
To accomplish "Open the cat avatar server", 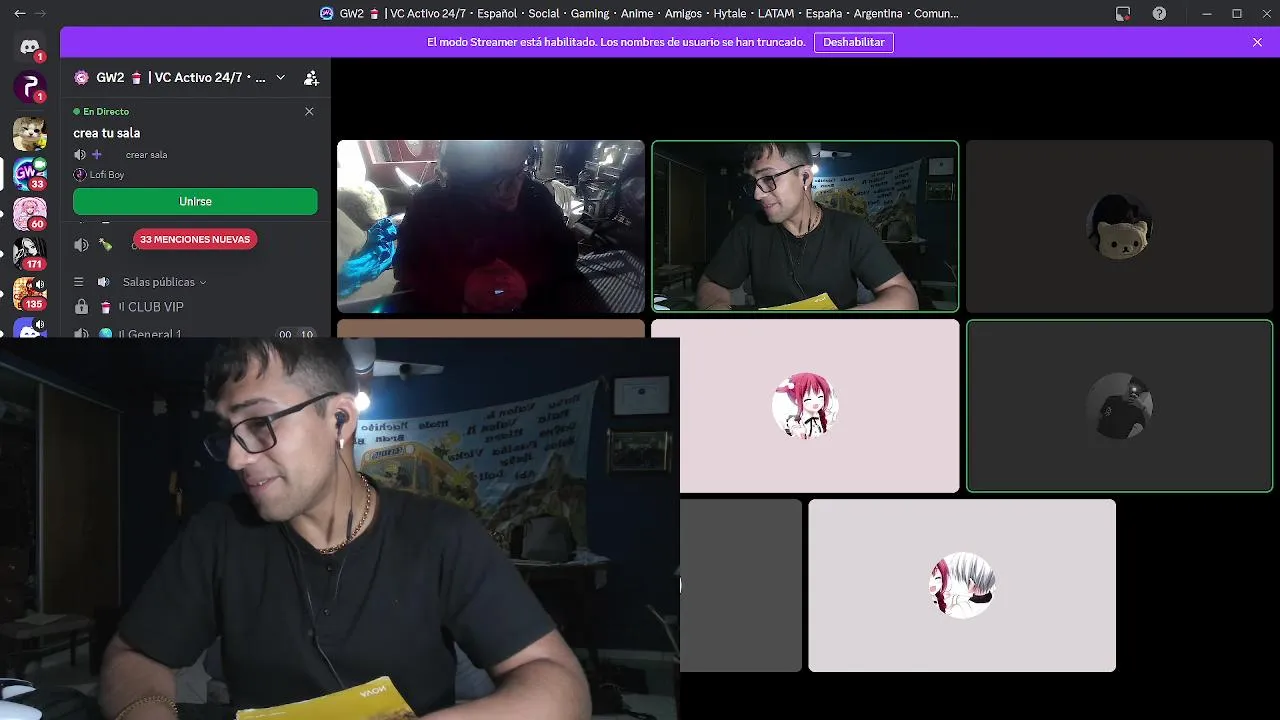I will pyautogui.click(x=30, y=133).
